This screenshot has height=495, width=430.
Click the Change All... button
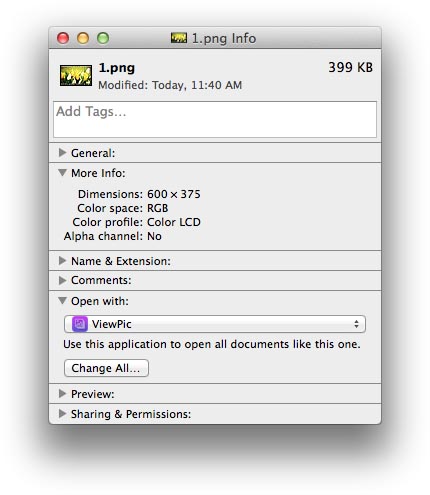[106, 368]
